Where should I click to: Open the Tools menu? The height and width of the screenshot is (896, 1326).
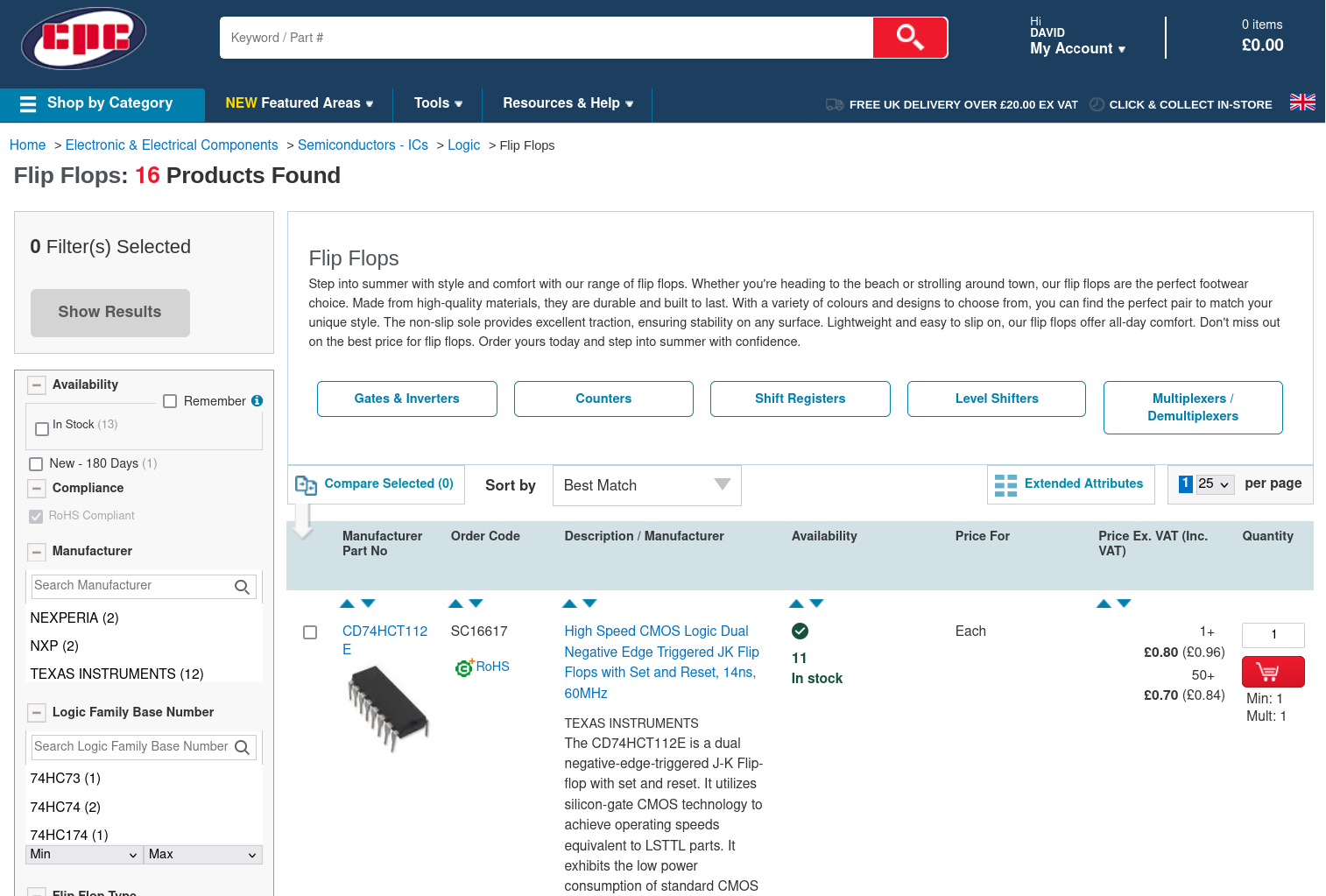pyautogui.click(x=438, y=103)
